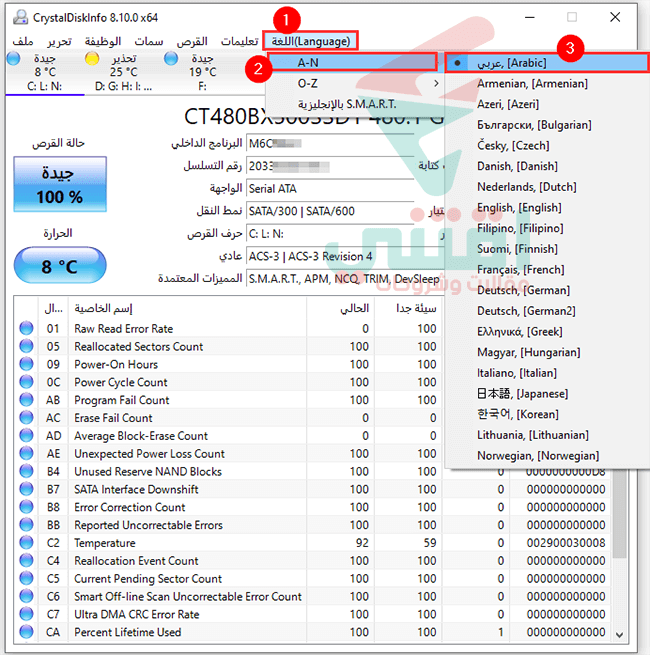Open the سمات (Theme) menu
650x655 pixels.
(149, 41)
